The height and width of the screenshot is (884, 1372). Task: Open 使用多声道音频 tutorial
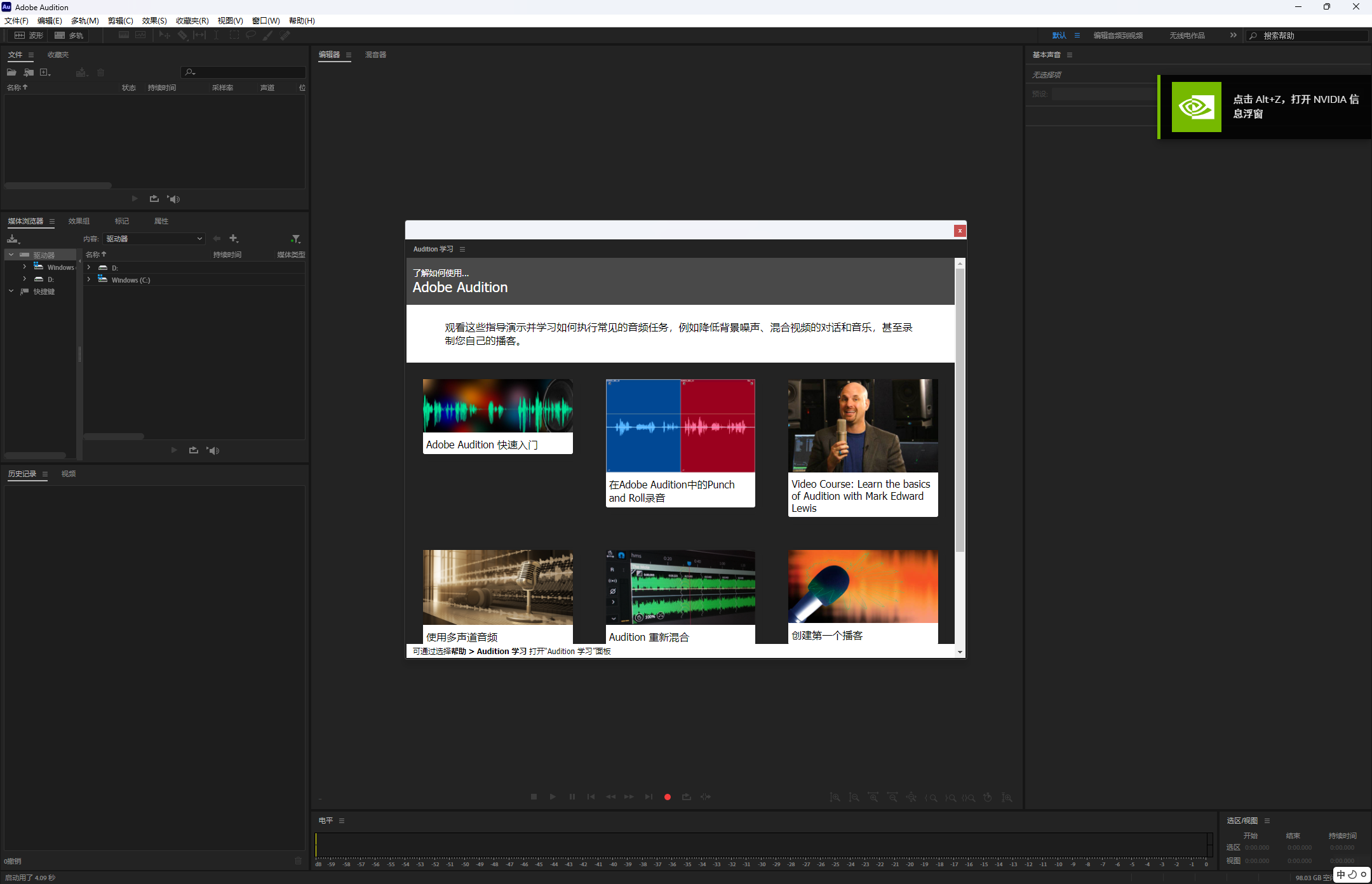(498, 597)
